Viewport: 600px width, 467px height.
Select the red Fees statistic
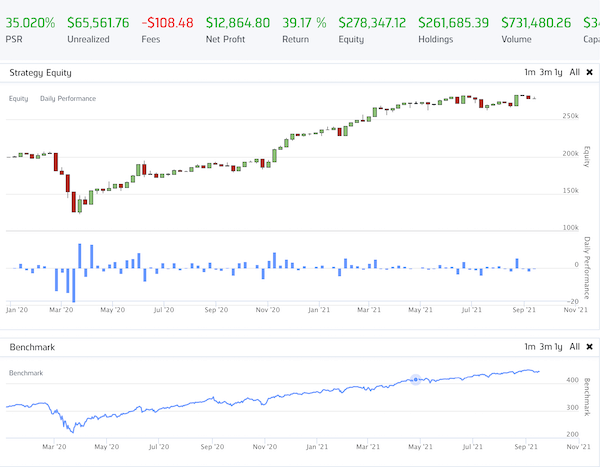(167, 22)
